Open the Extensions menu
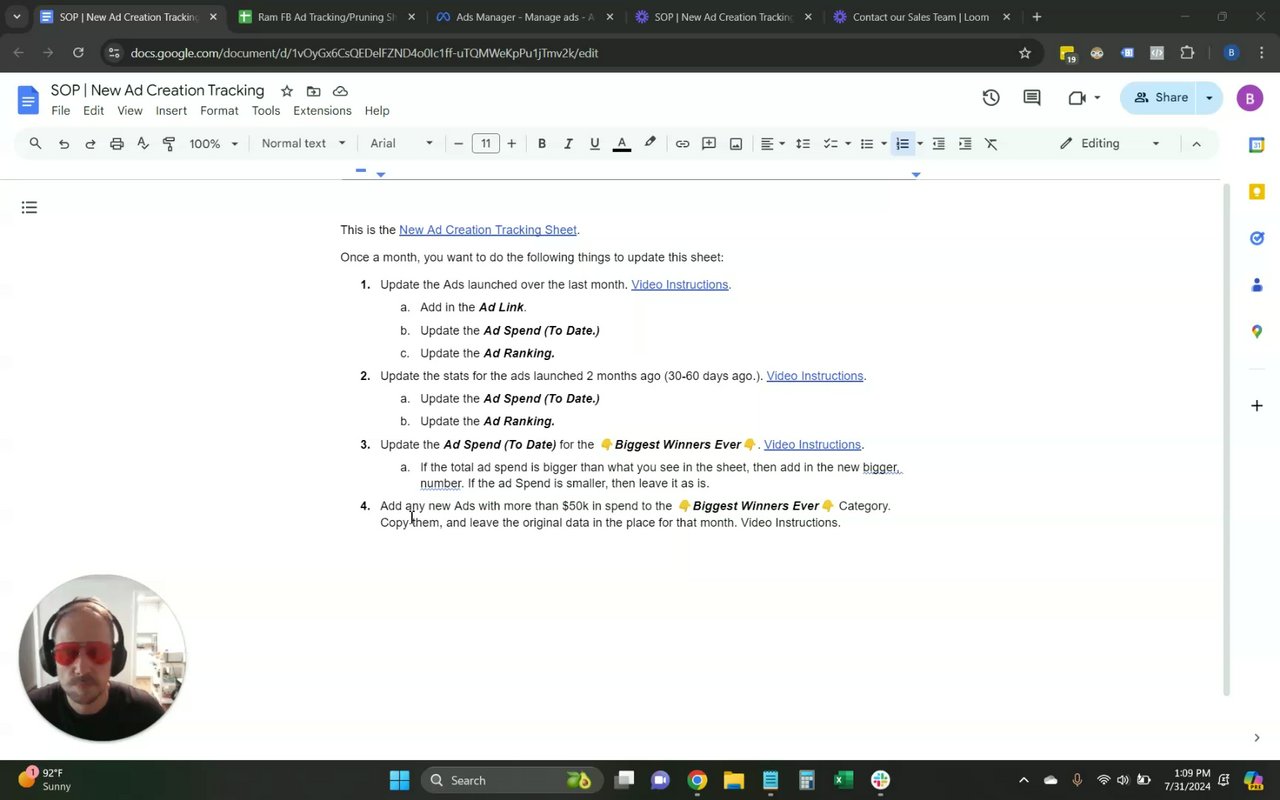The image size is (1280, 800). (322, 111)
